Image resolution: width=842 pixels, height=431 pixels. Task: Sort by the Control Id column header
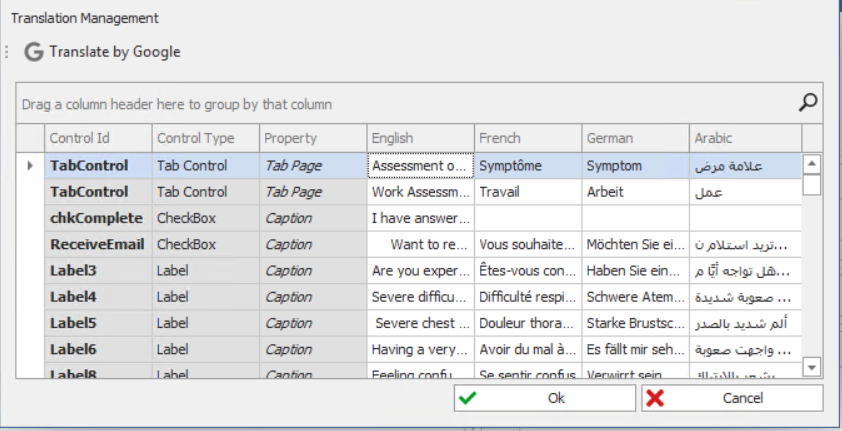(x=98, y=138)
